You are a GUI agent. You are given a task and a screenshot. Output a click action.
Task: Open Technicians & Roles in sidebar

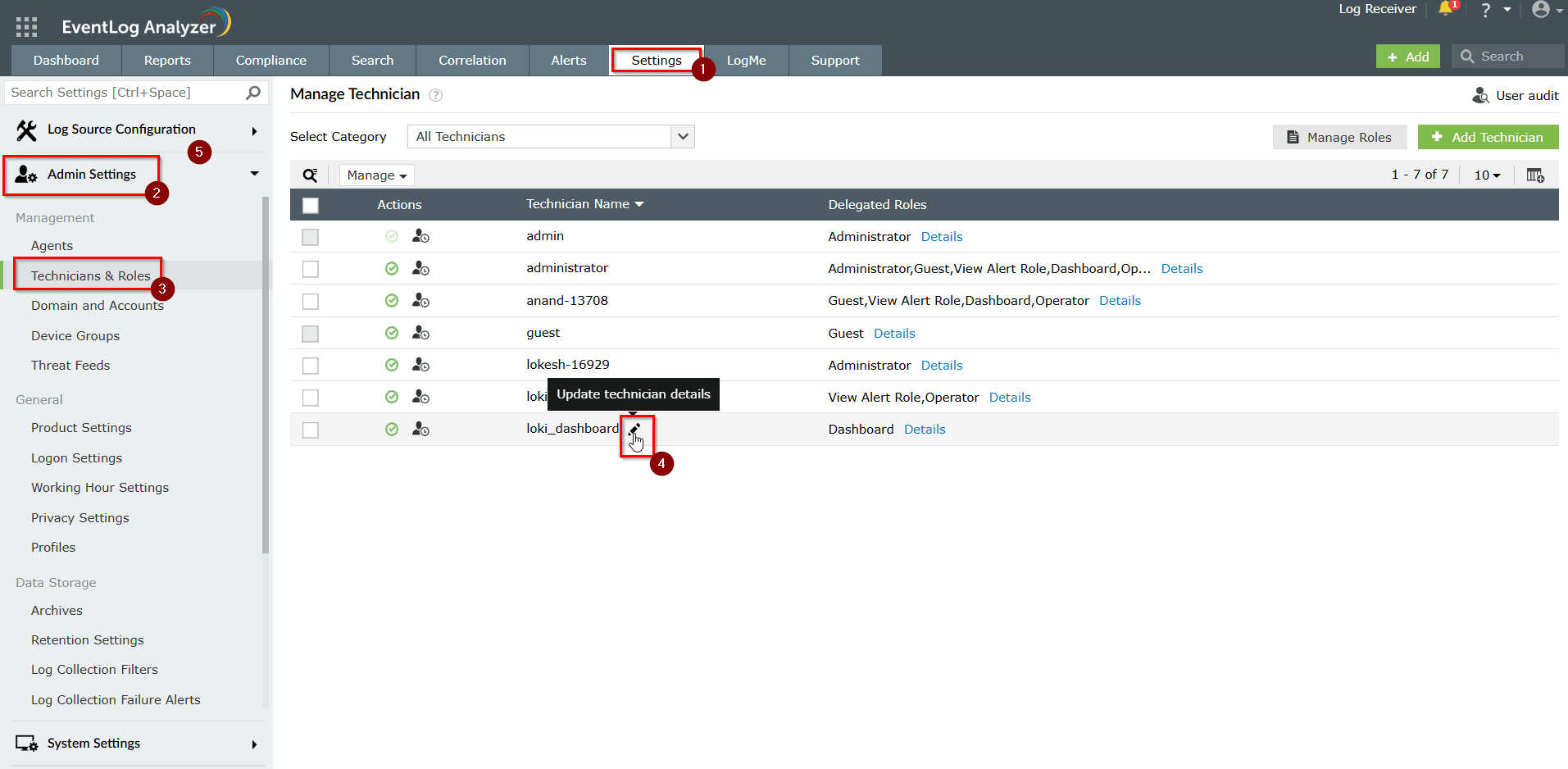click(x=91, y=275)
